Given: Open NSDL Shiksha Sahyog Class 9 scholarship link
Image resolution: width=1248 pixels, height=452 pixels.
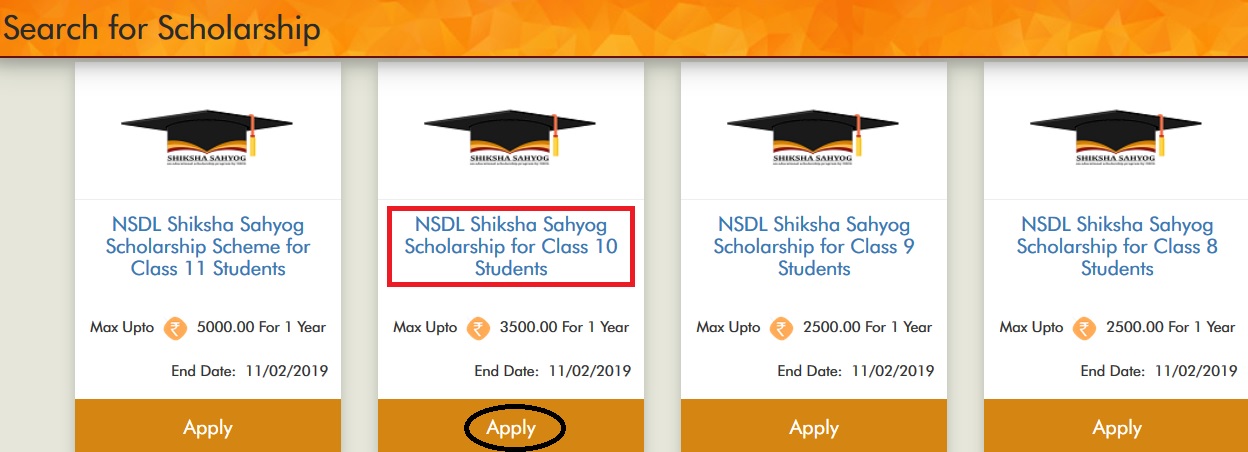Looking at the screenshot, I should tap(814, 247).
